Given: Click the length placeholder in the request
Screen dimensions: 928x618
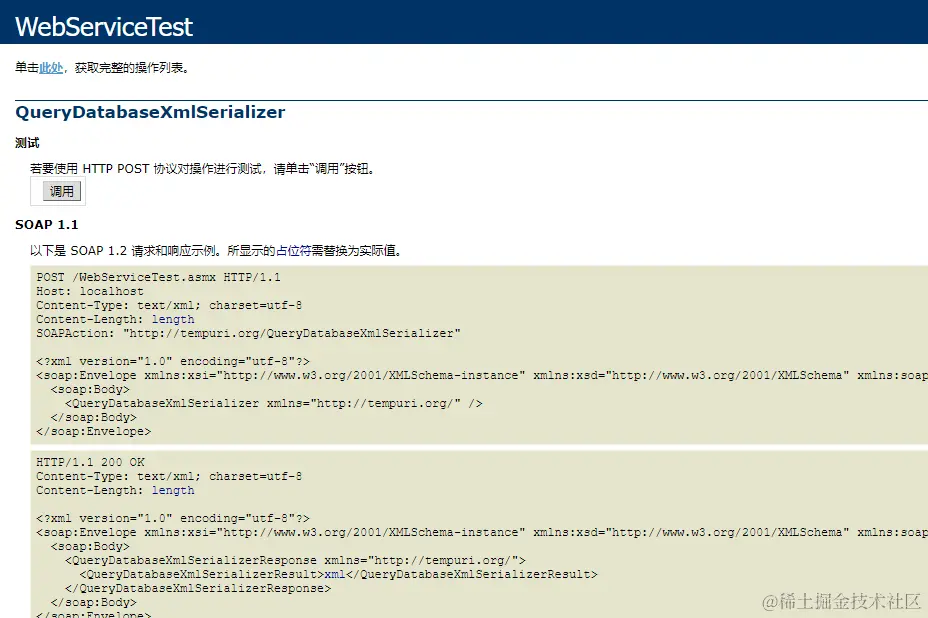Looking at the screenshot, I should pos(173,319).
